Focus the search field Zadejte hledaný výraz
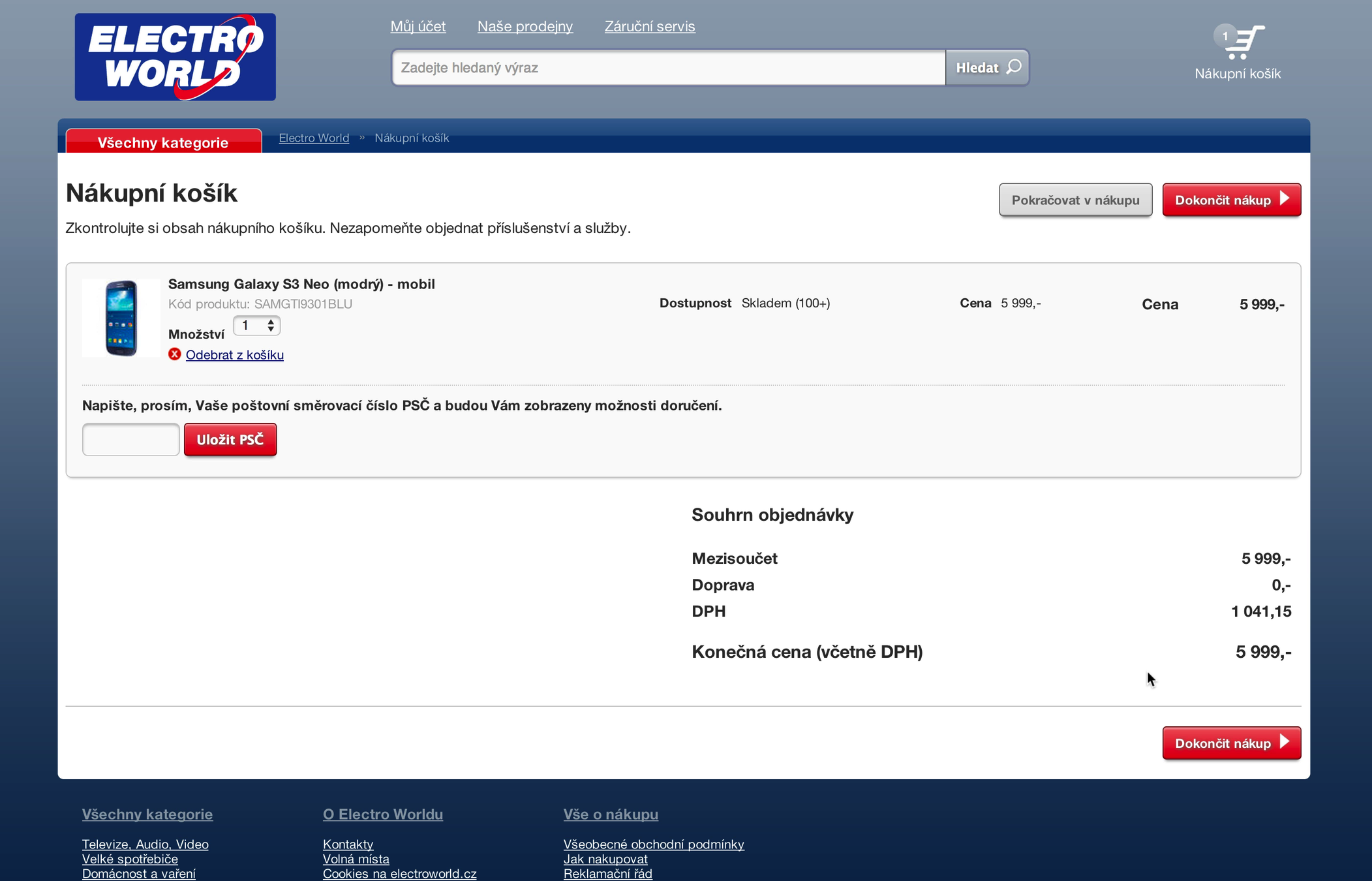Image resolution: width=1372 pixels, height=881 pixels. coord(669,67)
